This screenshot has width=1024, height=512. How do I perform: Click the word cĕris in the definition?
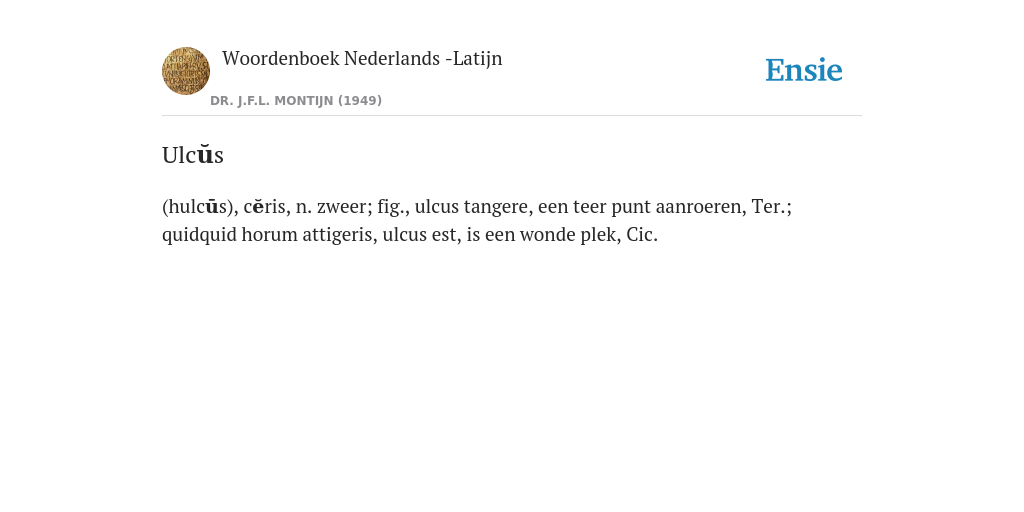[265, 207]
